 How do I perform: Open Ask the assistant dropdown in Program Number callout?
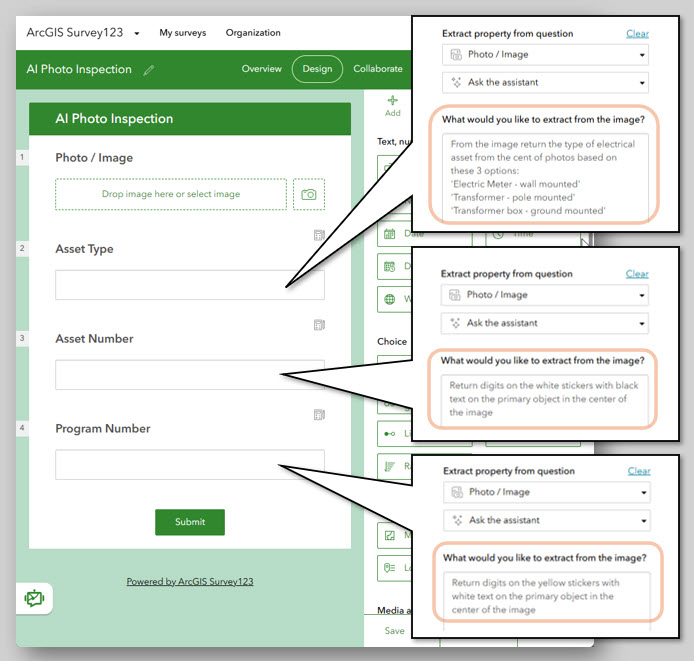[547, 520]
